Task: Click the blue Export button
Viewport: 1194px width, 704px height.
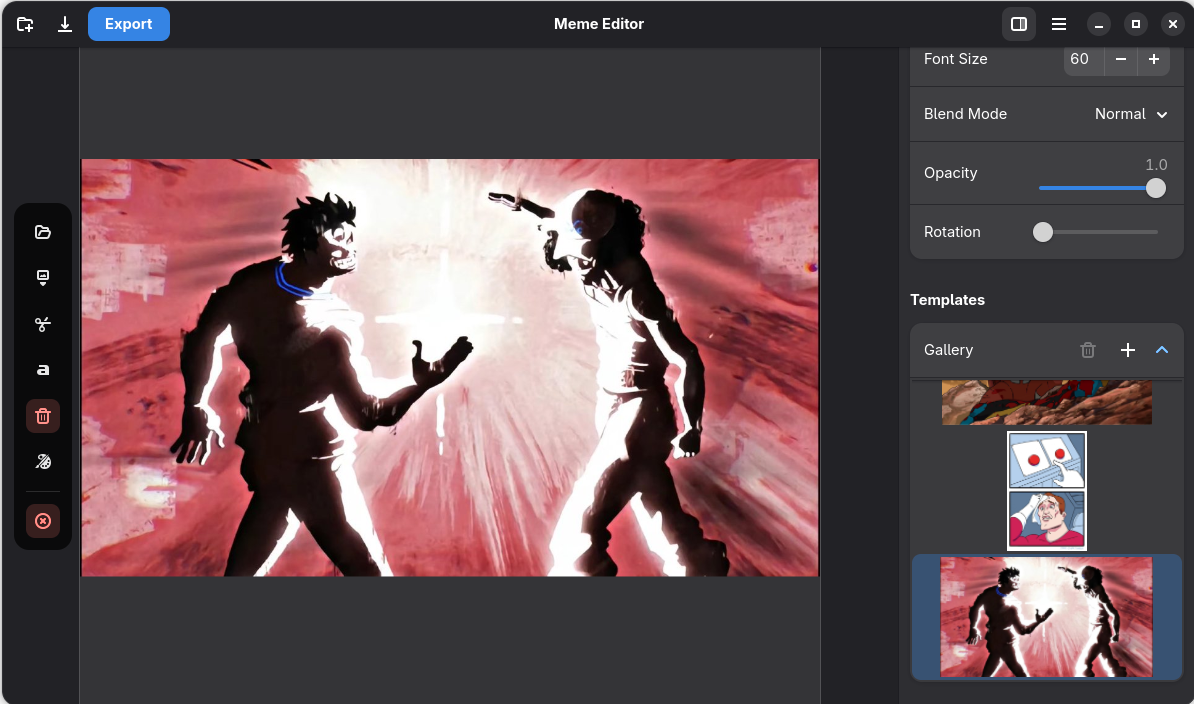Action: [129, 24]
